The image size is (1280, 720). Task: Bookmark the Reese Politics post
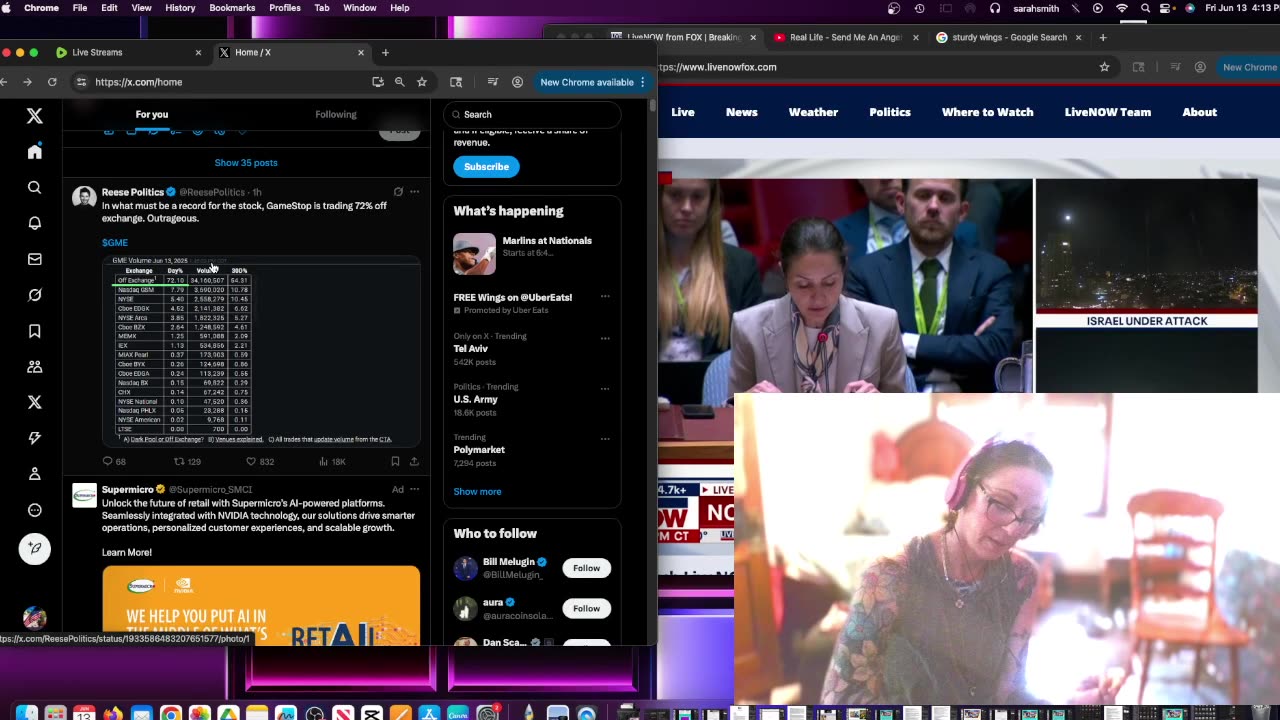(395, 461)
